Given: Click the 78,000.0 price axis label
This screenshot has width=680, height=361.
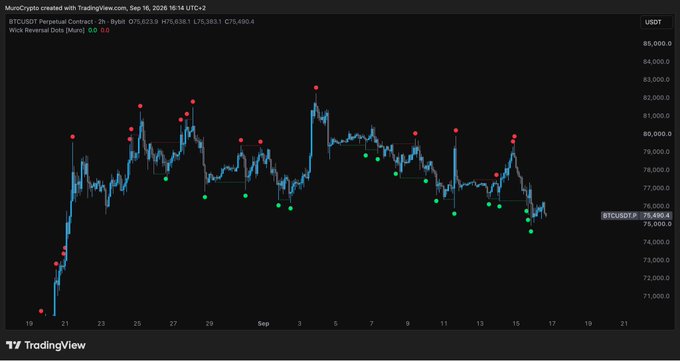Looking at the screenshot, I should click(657, 170).
